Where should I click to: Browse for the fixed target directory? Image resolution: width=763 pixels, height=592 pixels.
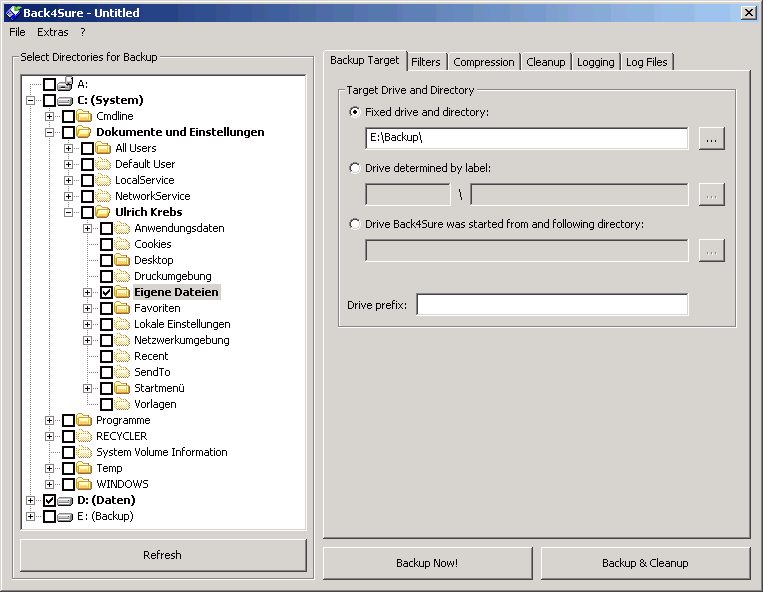[x=711, y=139]
